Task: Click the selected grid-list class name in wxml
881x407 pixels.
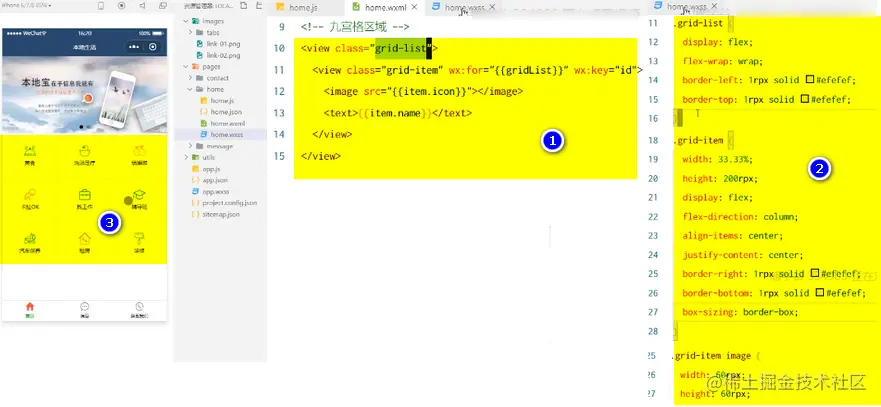Action: pyautogui.click(x=401, y=48)
